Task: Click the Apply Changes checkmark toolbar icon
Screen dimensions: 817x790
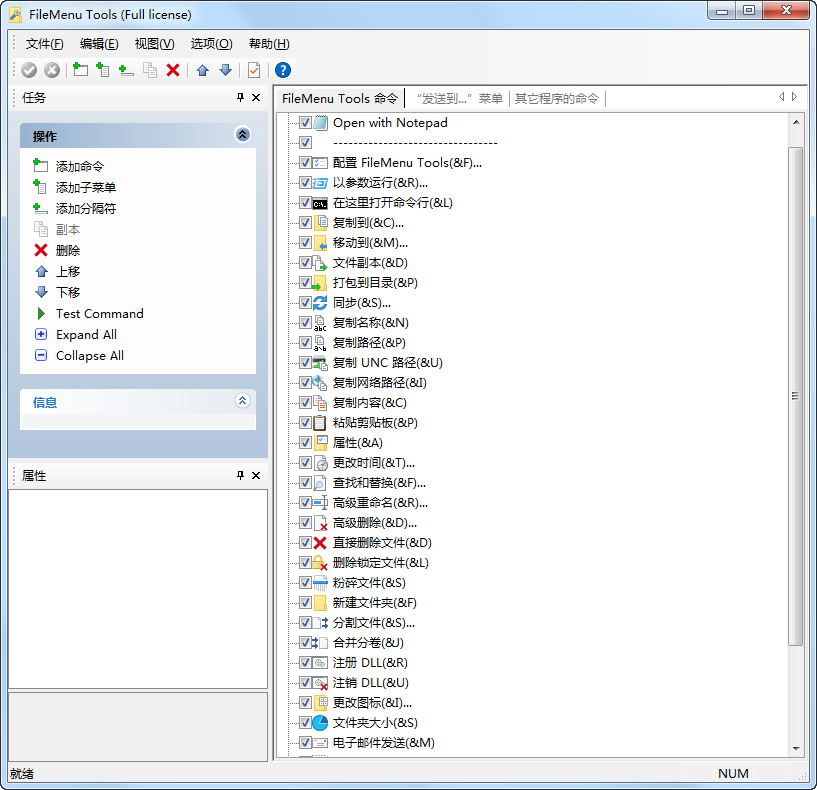Action: pos(29,70)
